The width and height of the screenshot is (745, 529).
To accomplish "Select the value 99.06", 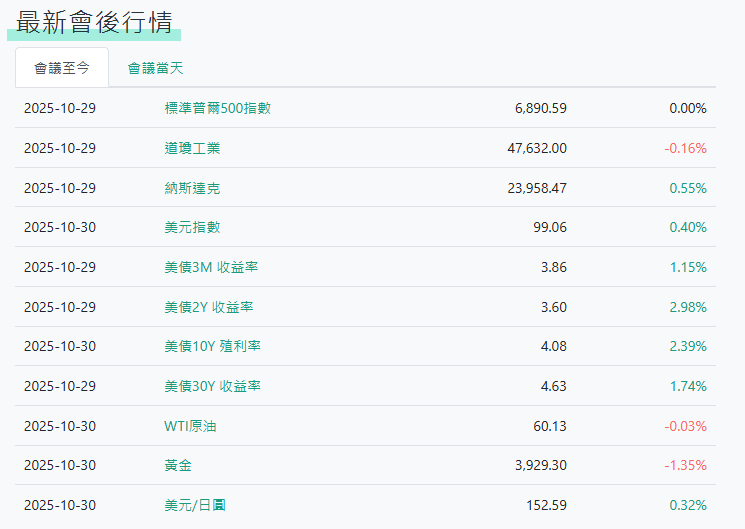I will pyautogui.click(x=550, y=227).
